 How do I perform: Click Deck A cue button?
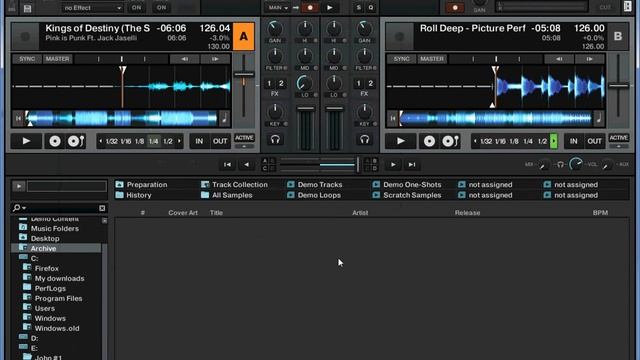[55, 141]
